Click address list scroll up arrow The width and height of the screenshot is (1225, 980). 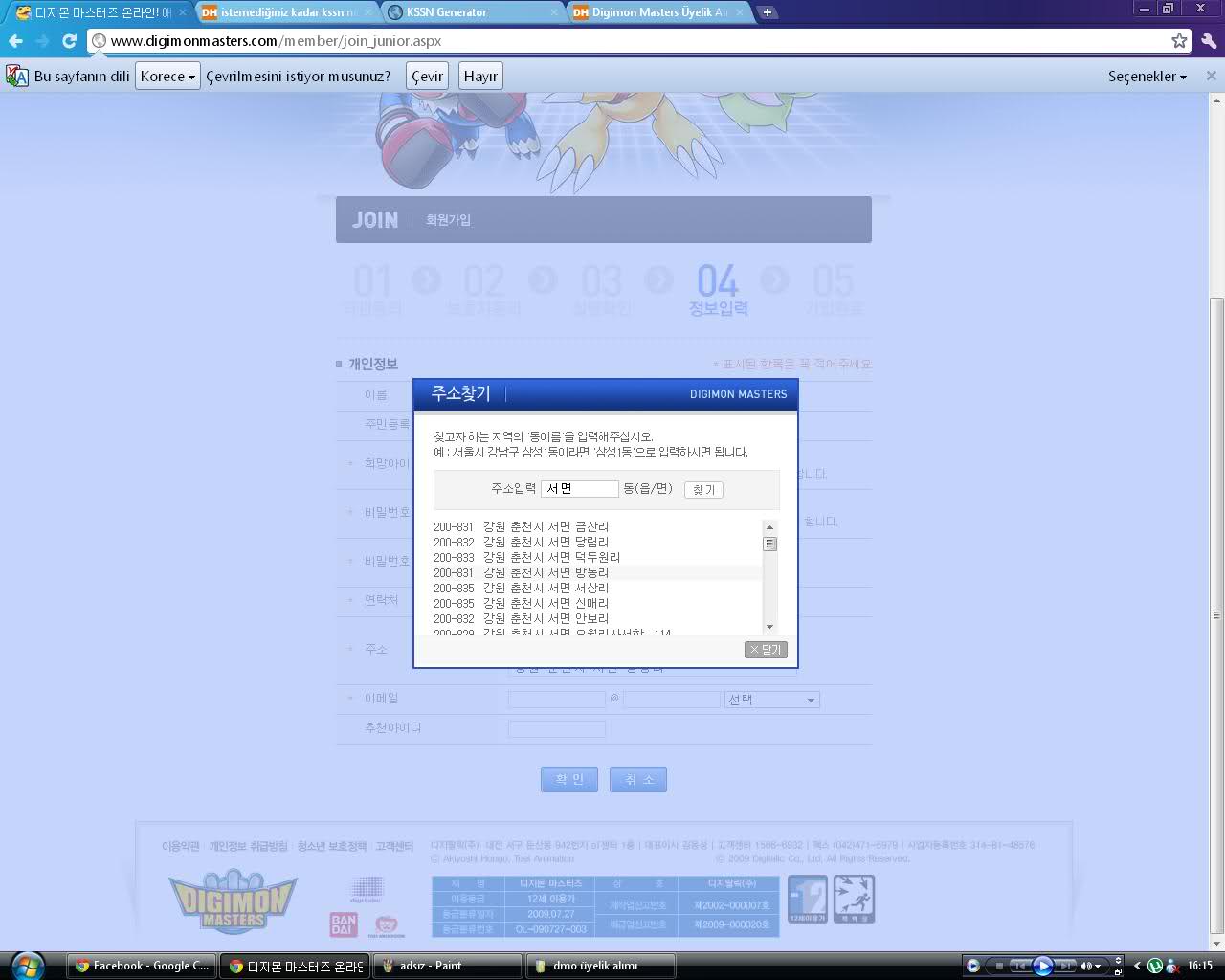[x=769, y=527]
